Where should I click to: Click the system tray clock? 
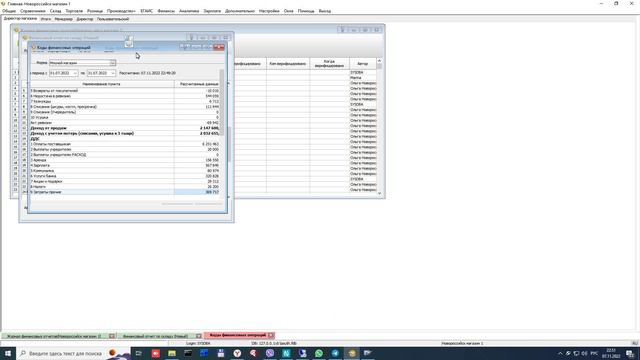(611, 353)
